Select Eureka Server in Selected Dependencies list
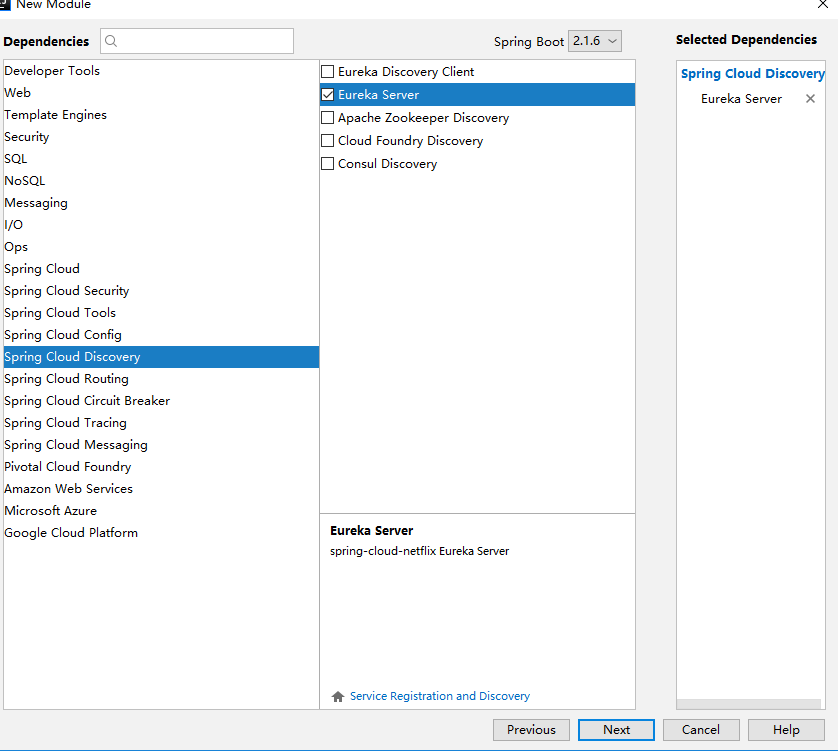Image resolution: width=838 pixels, height=751 pixels. 741,99
